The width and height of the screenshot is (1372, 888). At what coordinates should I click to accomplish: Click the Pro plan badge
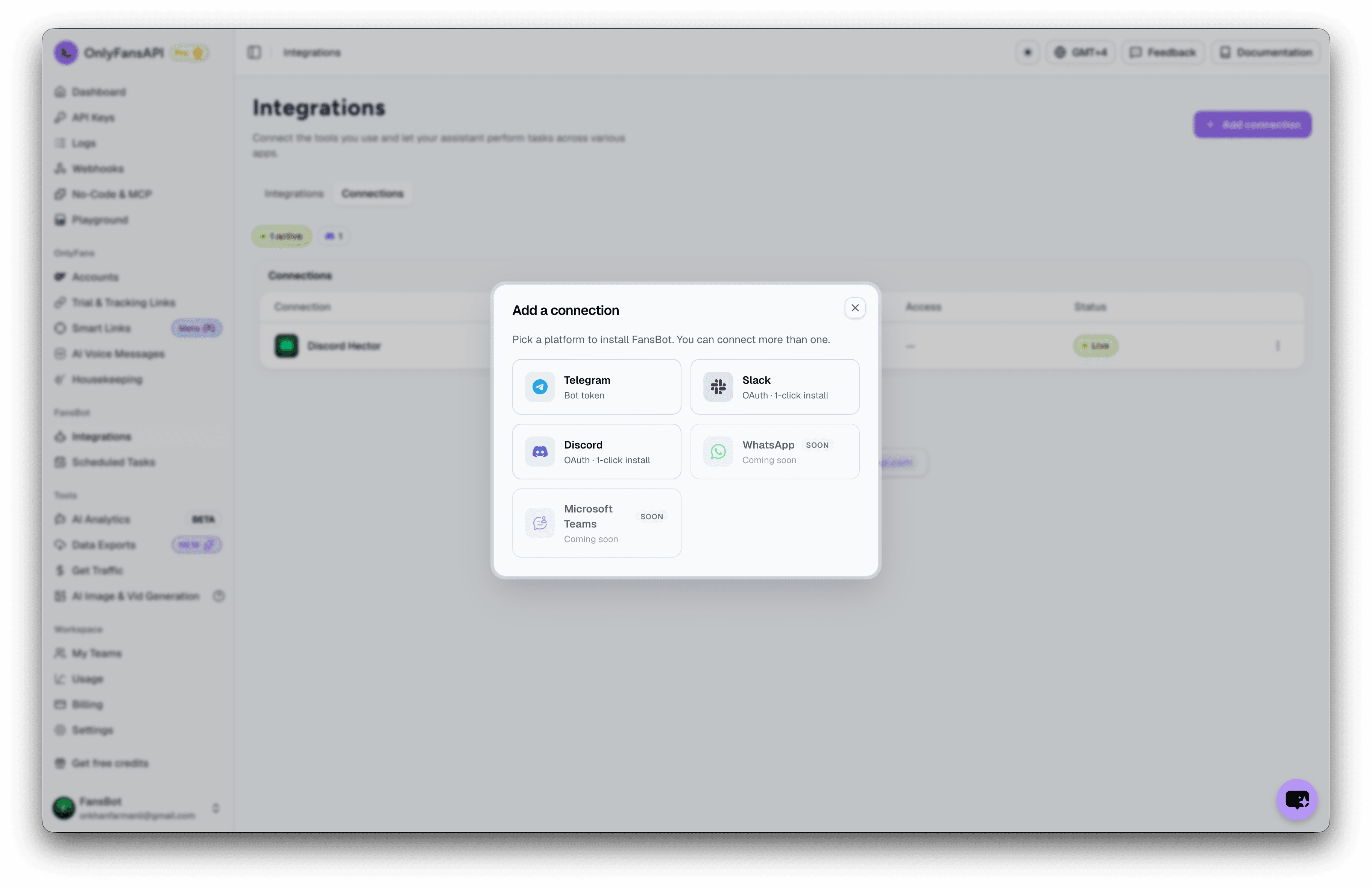pyautogui.click(x=190, y=53)
